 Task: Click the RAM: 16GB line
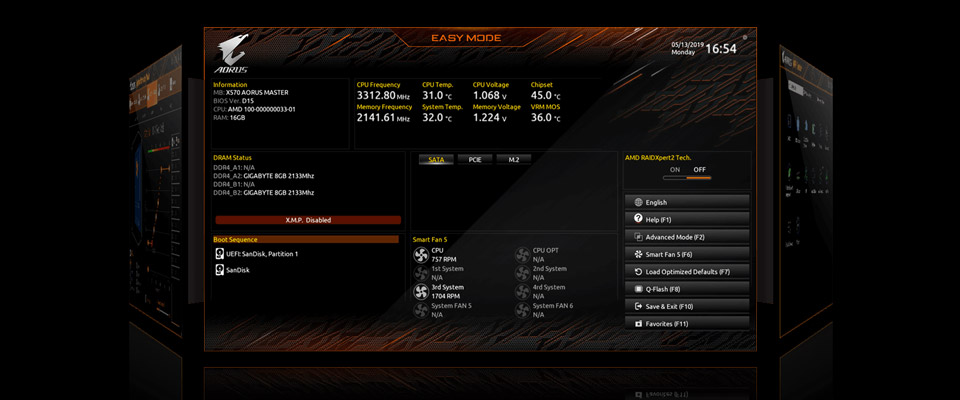(229, 117)
